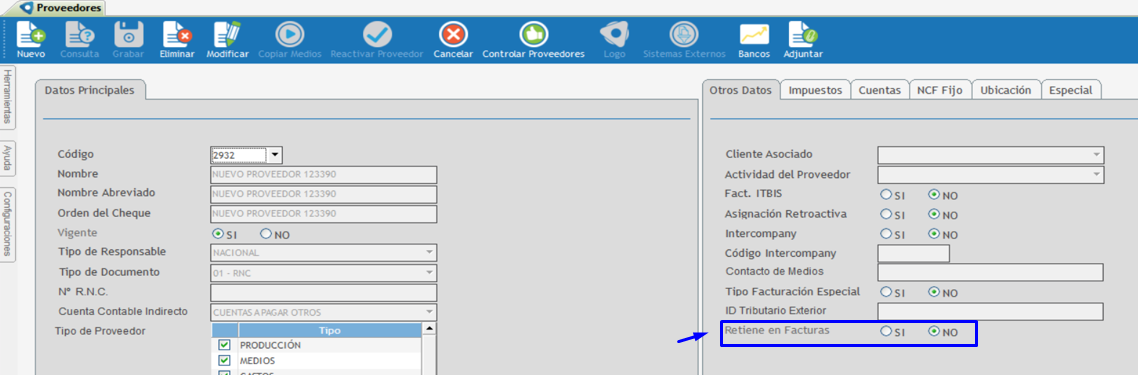This screenshot has width=1138, height=375.
Task: Set Fact. ITBIS to NO
Action: [934, 195]
